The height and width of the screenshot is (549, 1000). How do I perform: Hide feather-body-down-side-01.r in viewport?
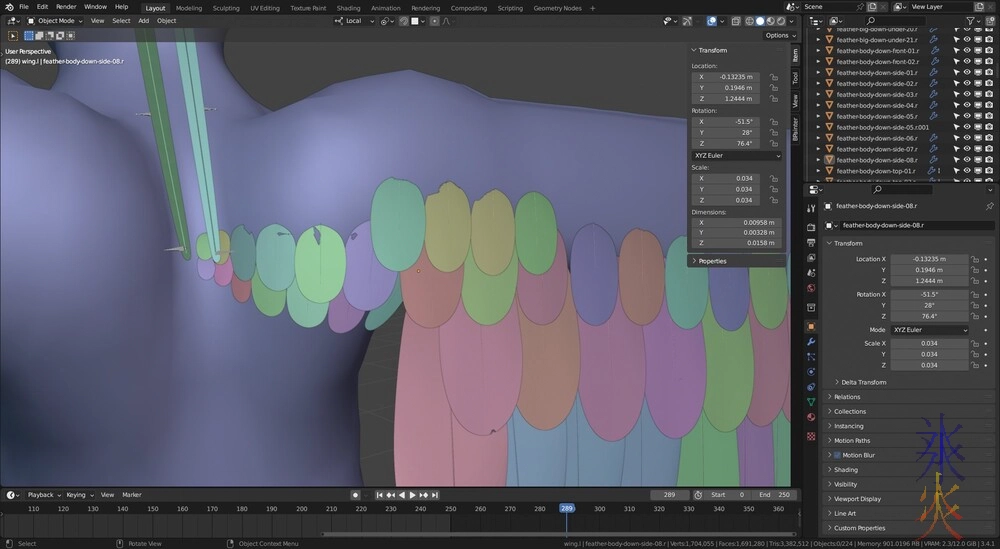[x=968, y=73]
